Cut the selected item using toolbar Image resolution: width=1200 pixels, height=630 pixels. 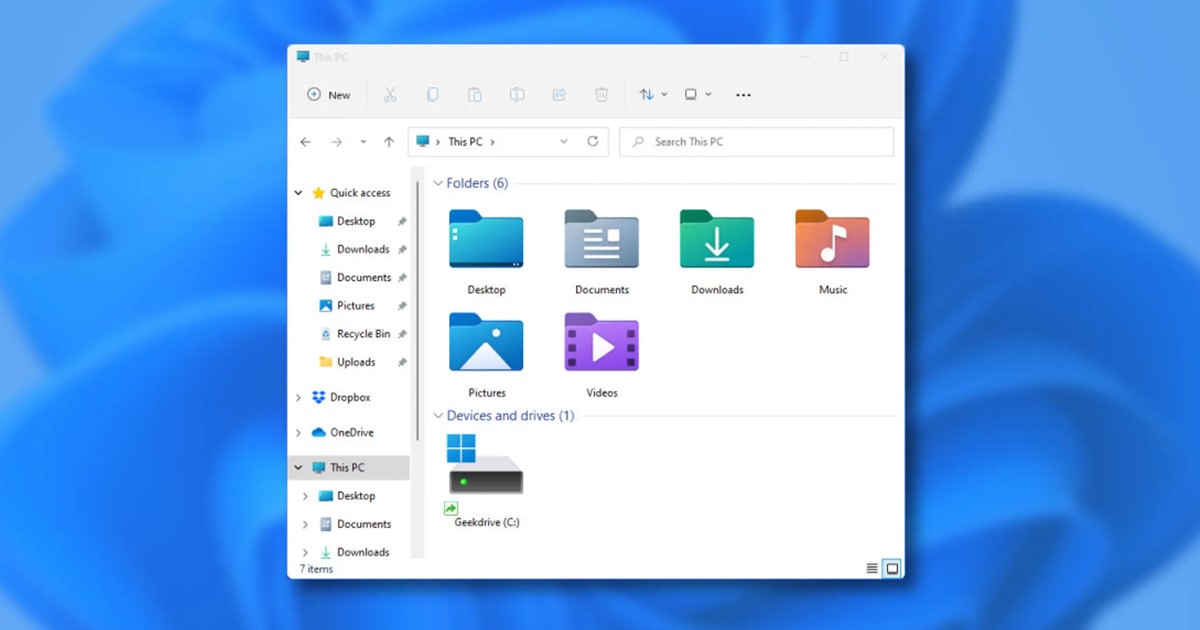point(391,94)
